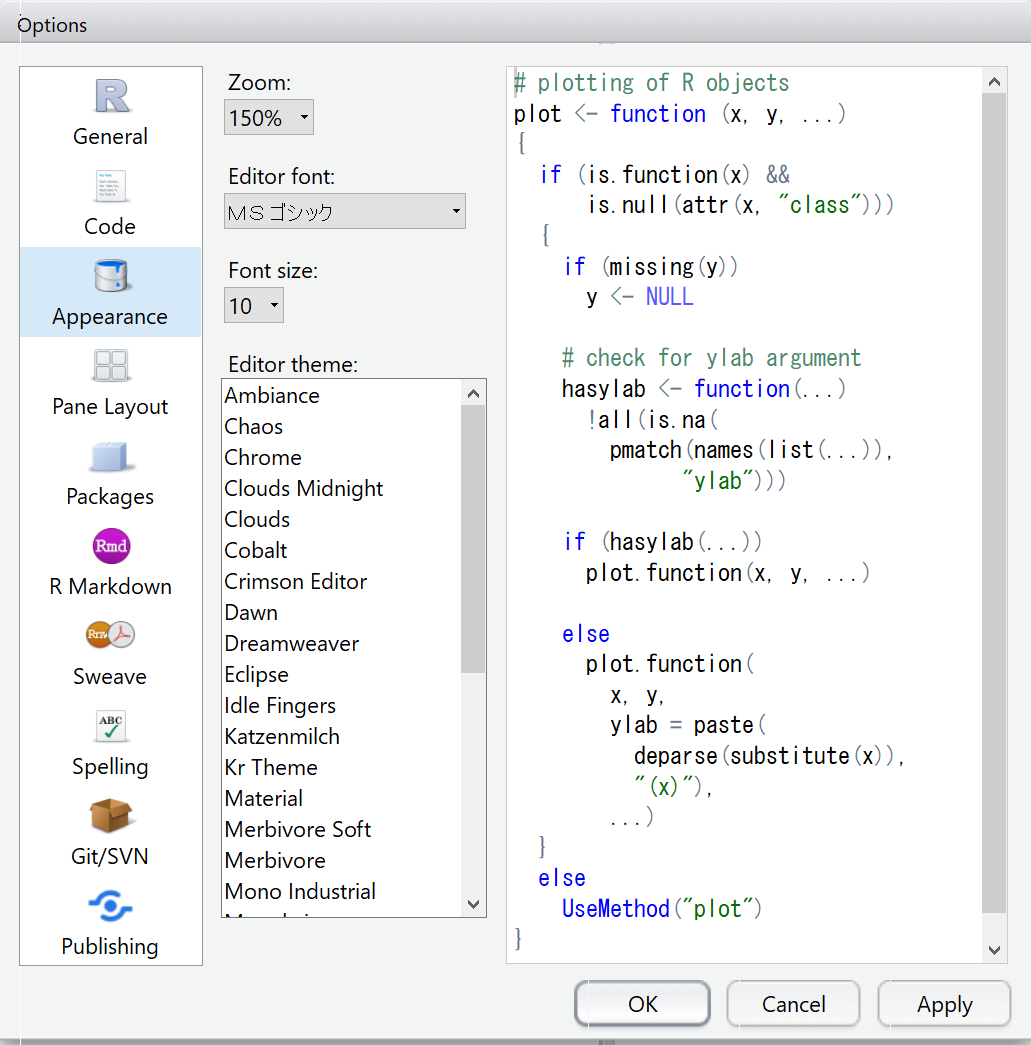Open R Markdown Rmd icon
1031x1045 pixels.
(111, 546)
